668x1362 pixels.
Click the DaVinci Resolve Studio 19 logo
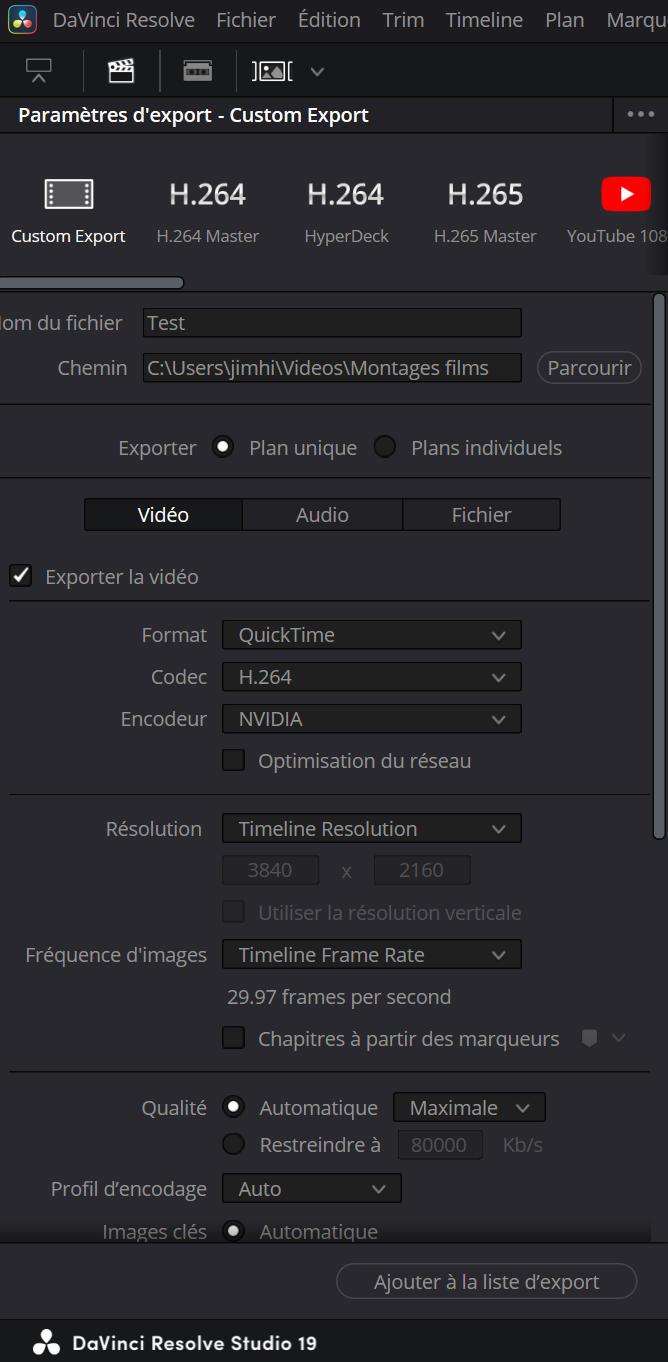[x=46, y=1343]
